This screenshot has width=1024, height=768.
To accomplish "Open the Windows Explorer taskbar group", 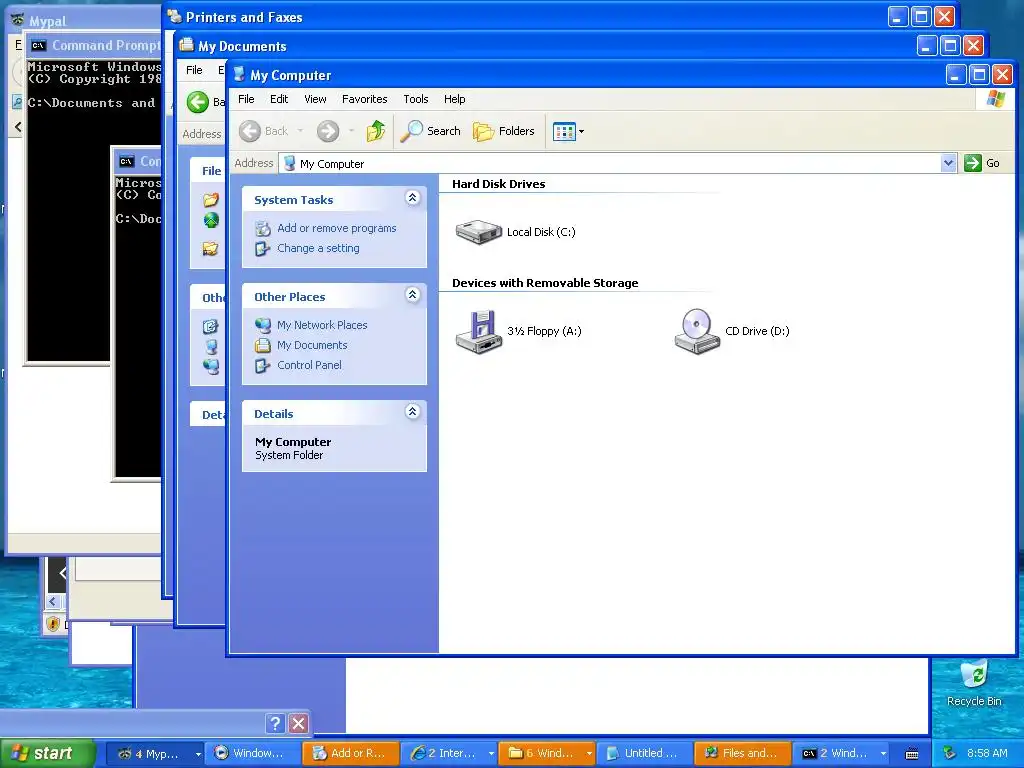I will (x=547, y=753).
